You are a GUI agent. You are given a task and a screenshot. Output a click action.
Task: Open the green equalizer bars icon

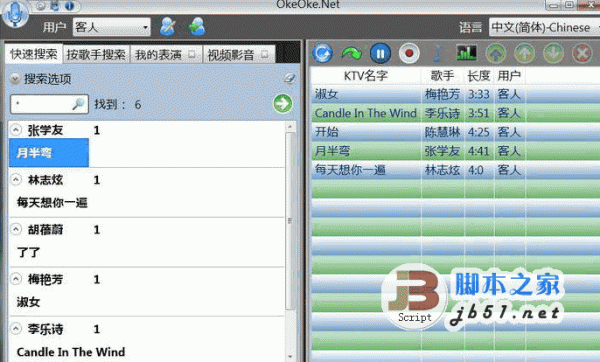466,53
